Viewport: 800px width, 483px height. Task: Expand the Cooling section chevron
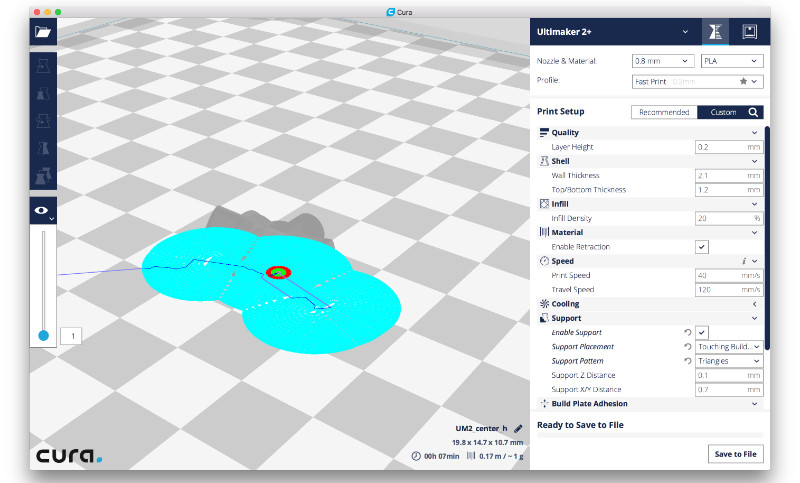[x=755, y=304]
